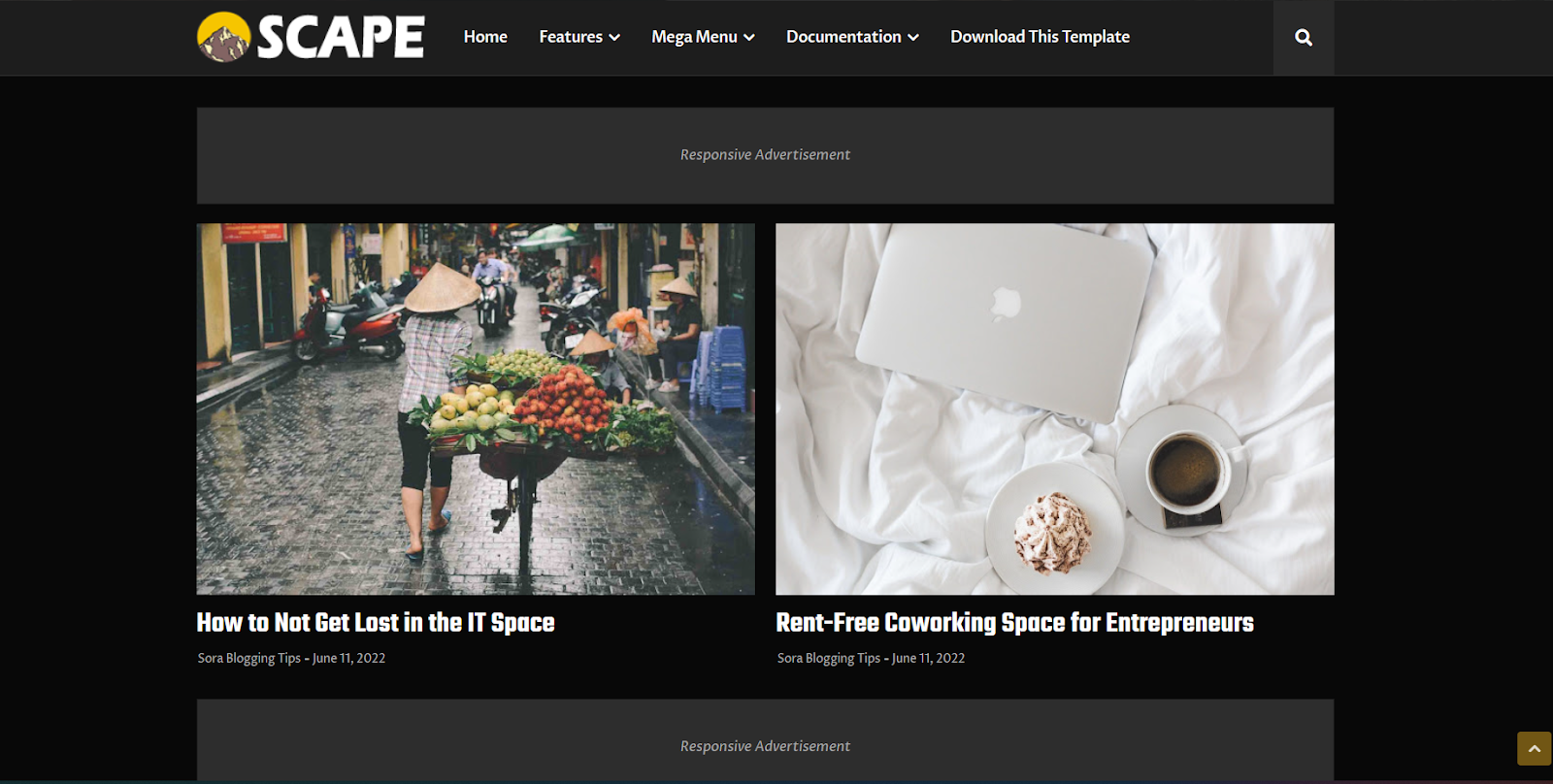This screenshot has width=1553, height=784.
Task: Click Sora Blogging Tips author under second post
Action: coord(829,658)
